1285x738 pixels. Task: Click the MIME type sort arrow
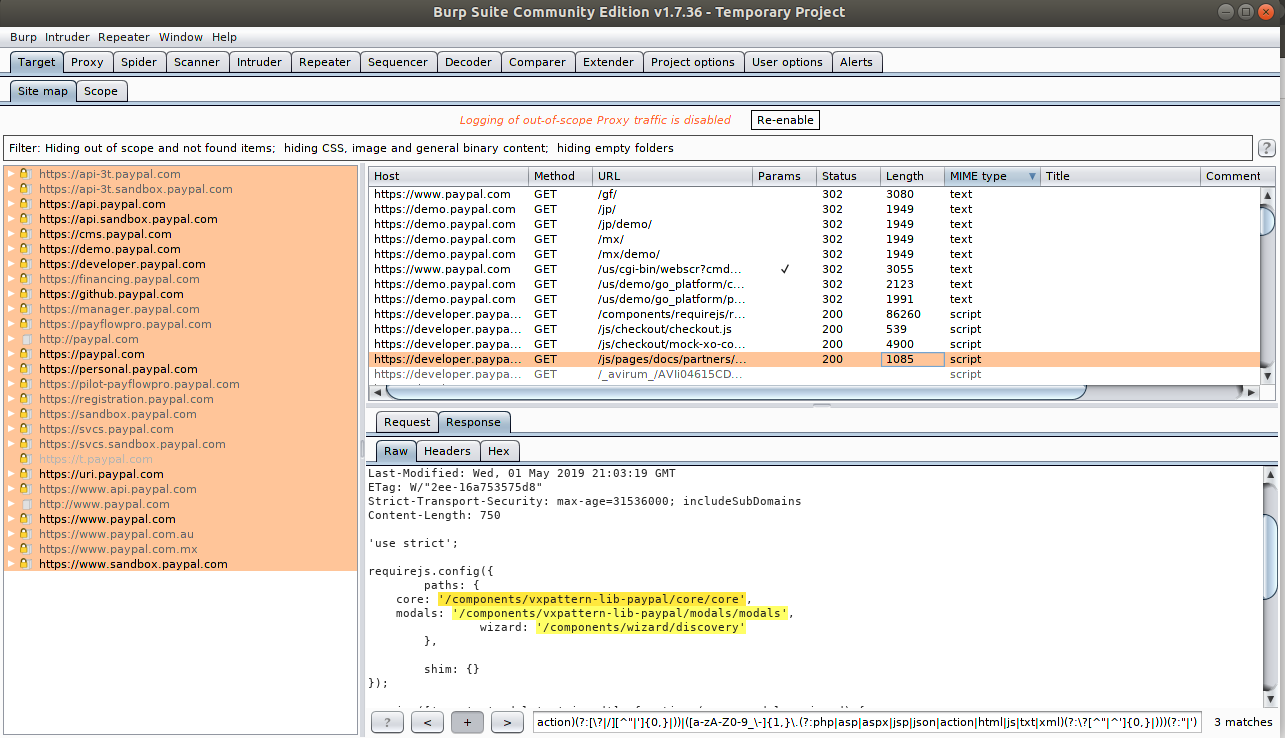(1032, 176)
